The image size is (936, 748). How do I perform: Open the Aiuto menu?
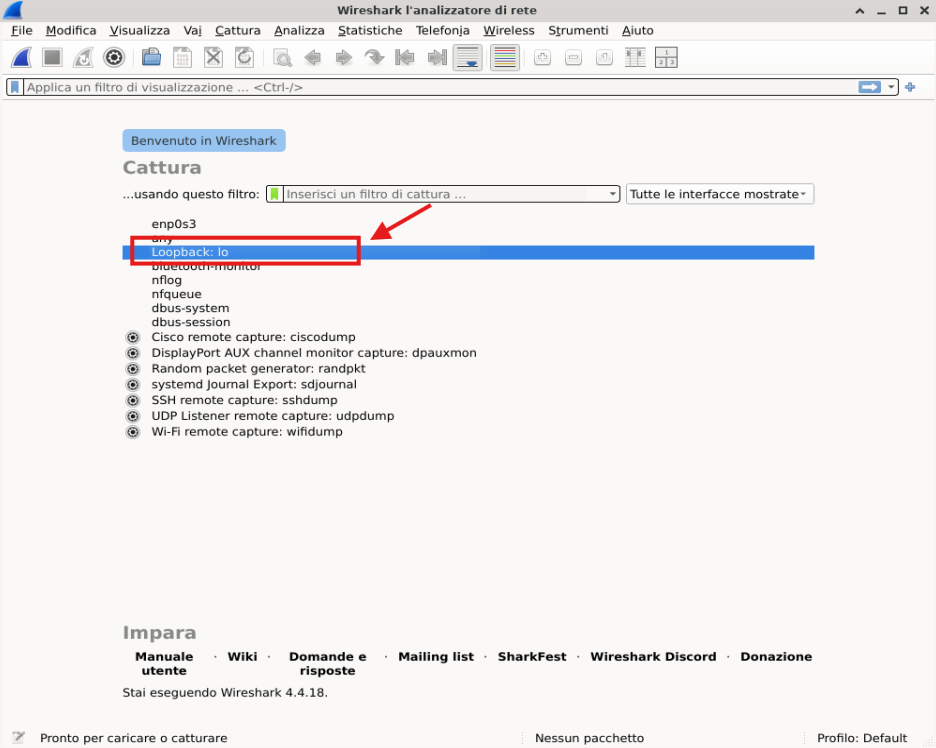[638, 30]
